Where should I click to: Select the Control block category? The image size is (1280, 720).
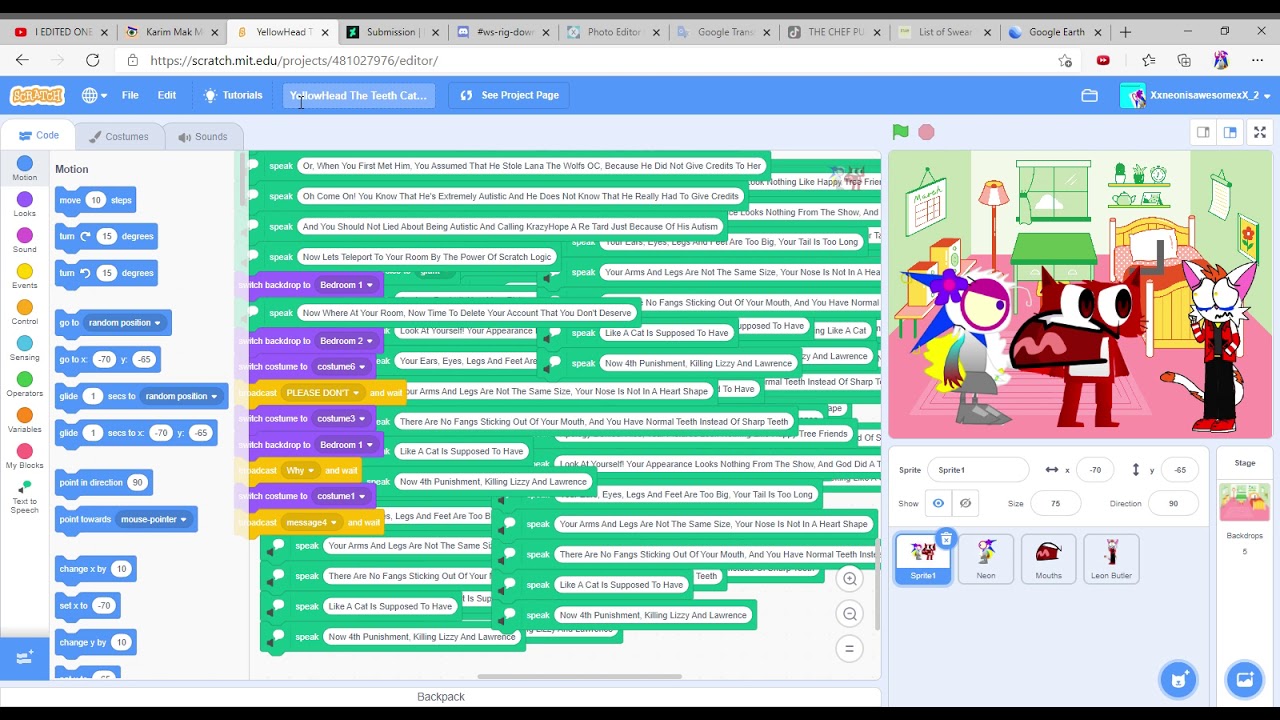(x=25, y=313)
